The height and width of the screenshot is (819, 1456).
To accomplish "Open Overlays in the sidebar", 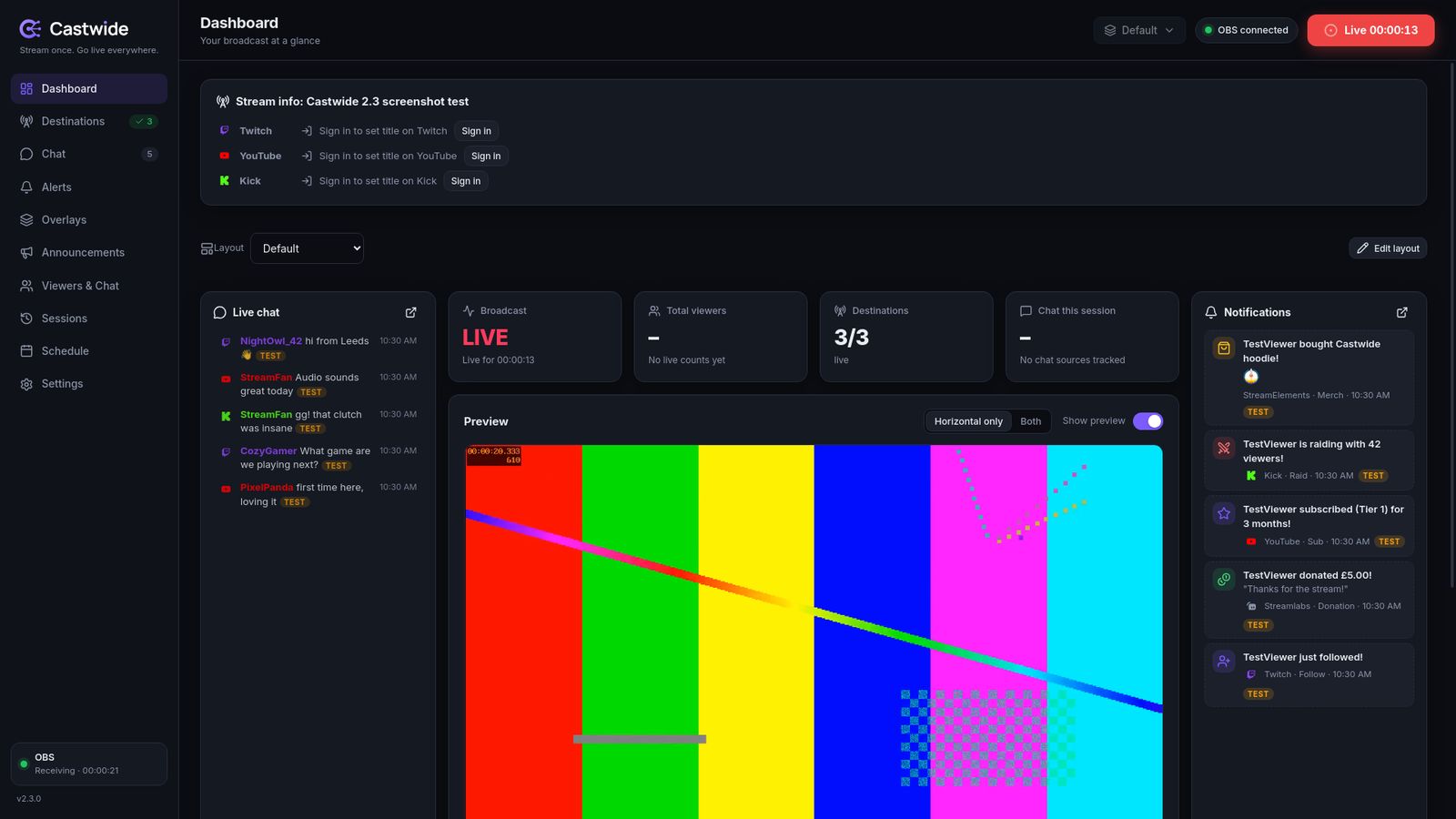I will (x=89, y=219).
